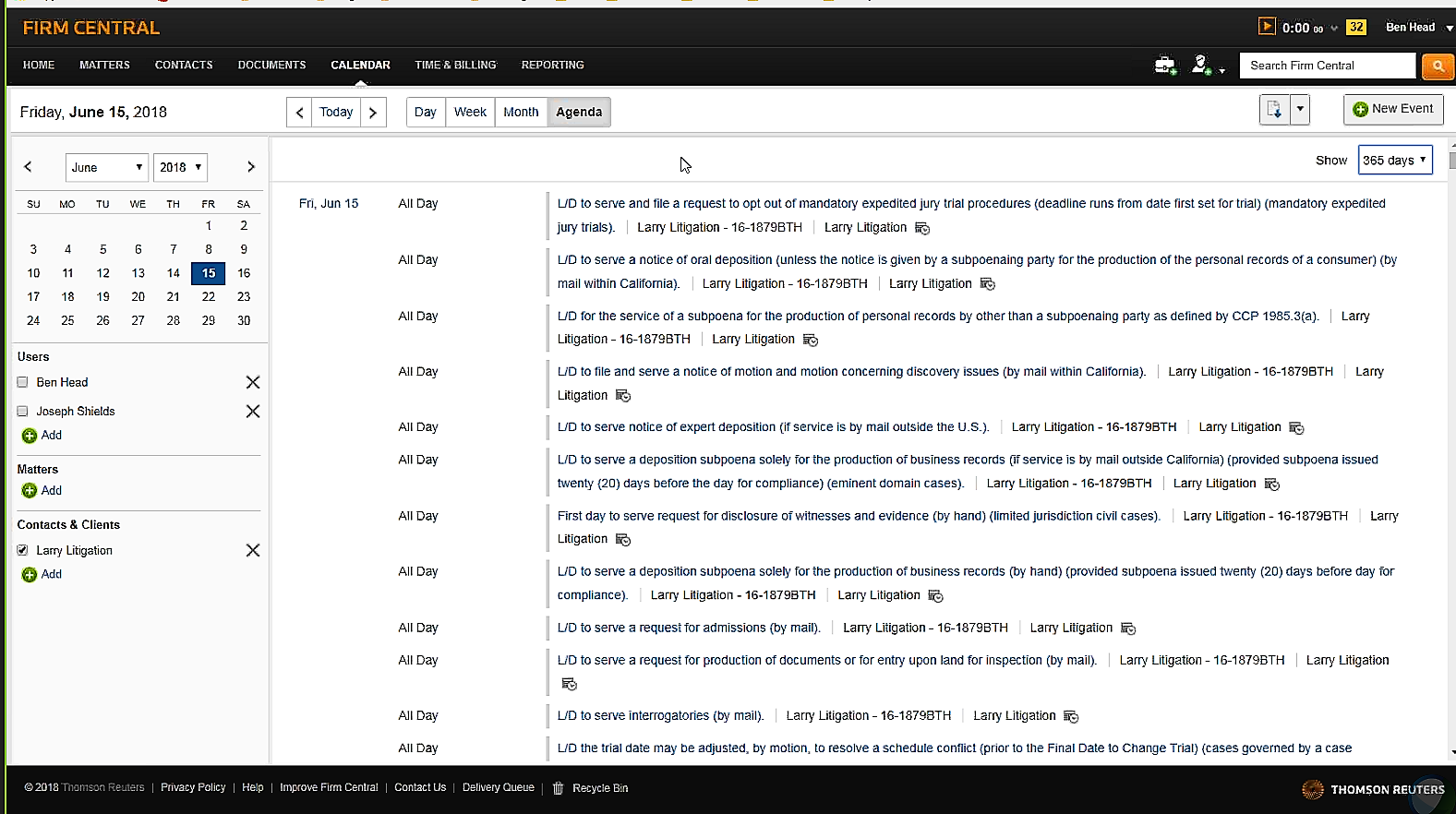Remove Larry Litigation from Contacts filter
The image size is (1456, 814).
[252, 550]
